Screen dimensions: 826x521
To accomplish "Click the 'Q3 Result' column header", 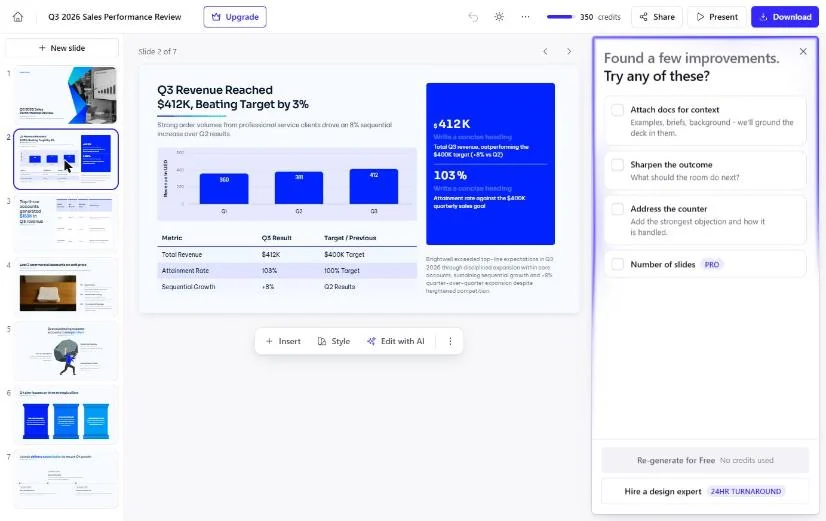I will coord(277,238).
